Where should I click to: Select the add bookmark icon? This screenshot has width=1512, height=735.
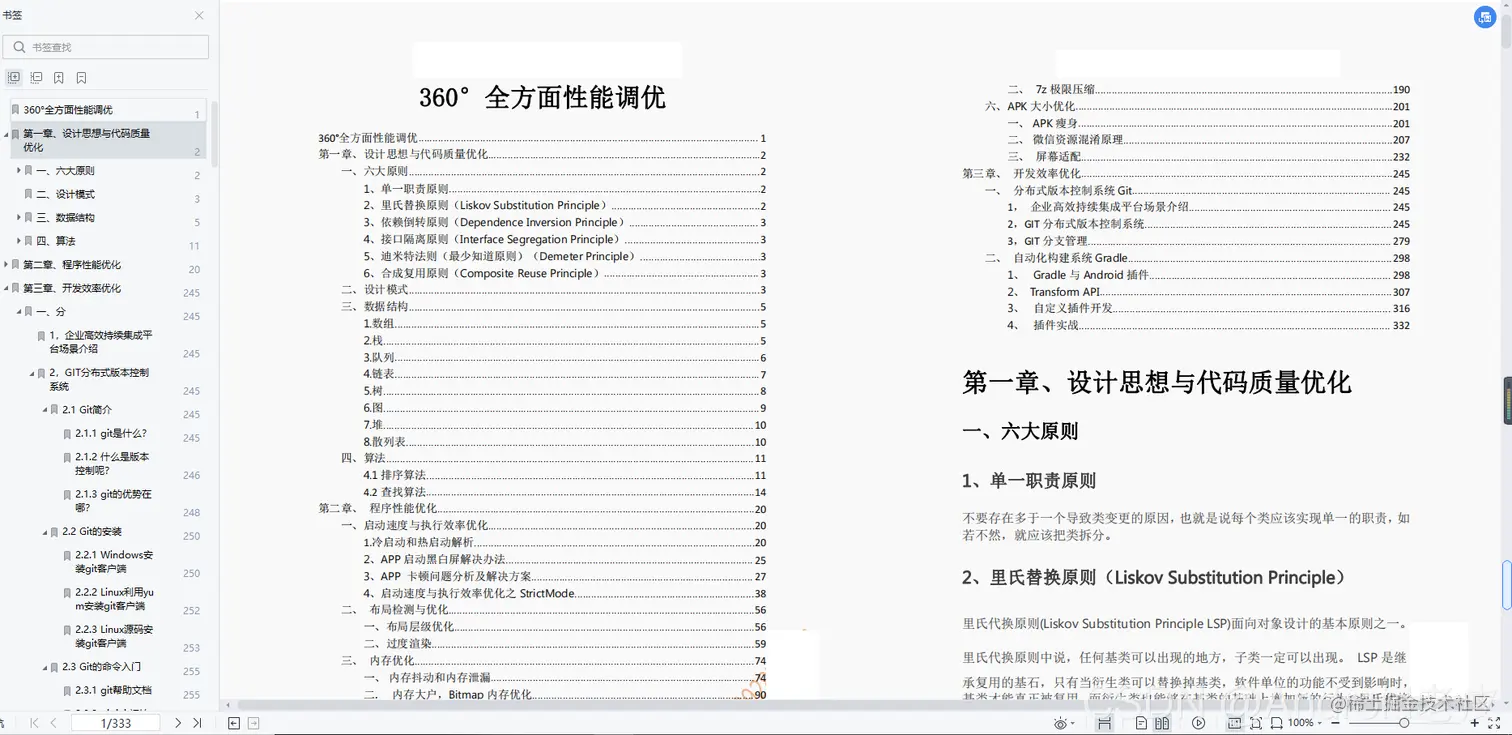(x=59, y=77)
